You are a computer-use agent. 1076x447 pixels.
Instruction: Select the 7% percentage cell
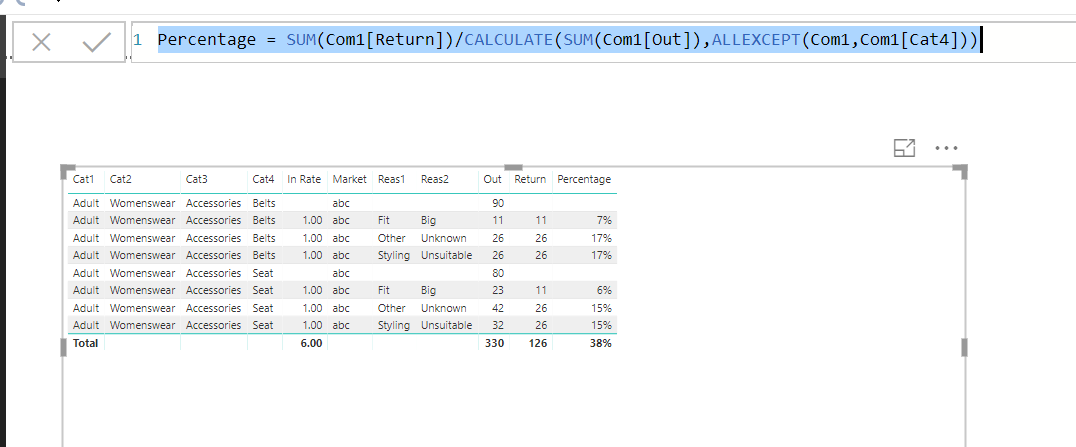click(x=604, y=220)
